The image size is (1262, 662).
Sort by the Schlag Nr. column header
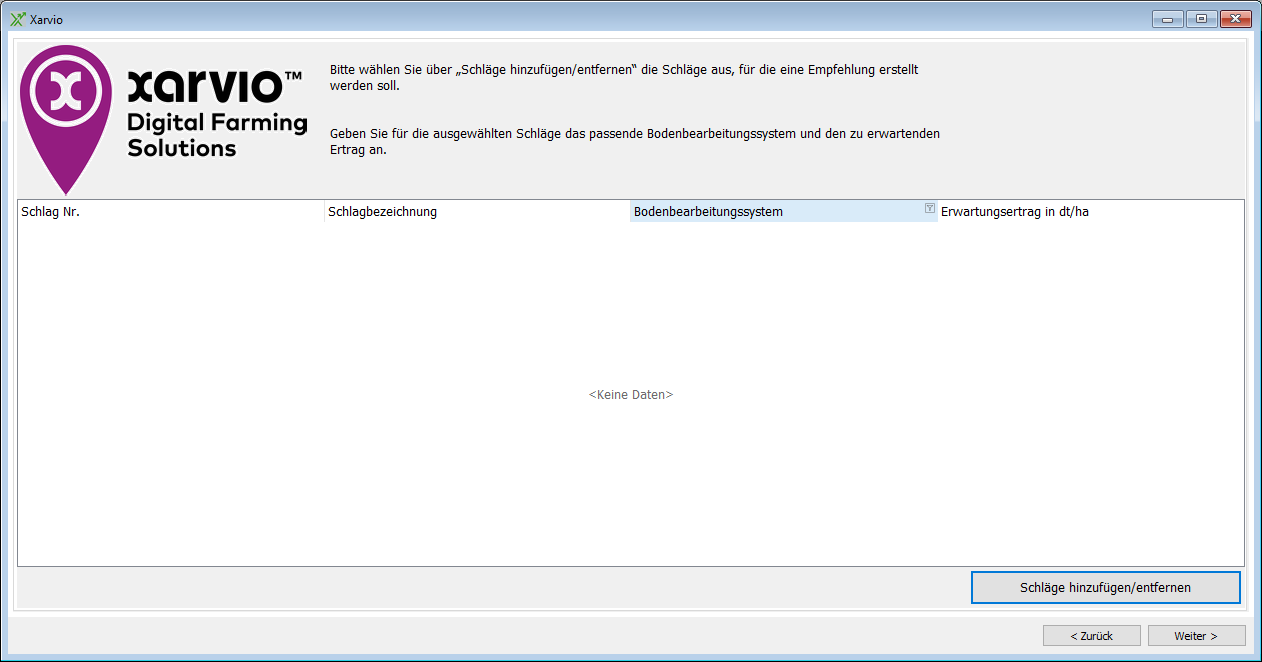tap(170, 212)
